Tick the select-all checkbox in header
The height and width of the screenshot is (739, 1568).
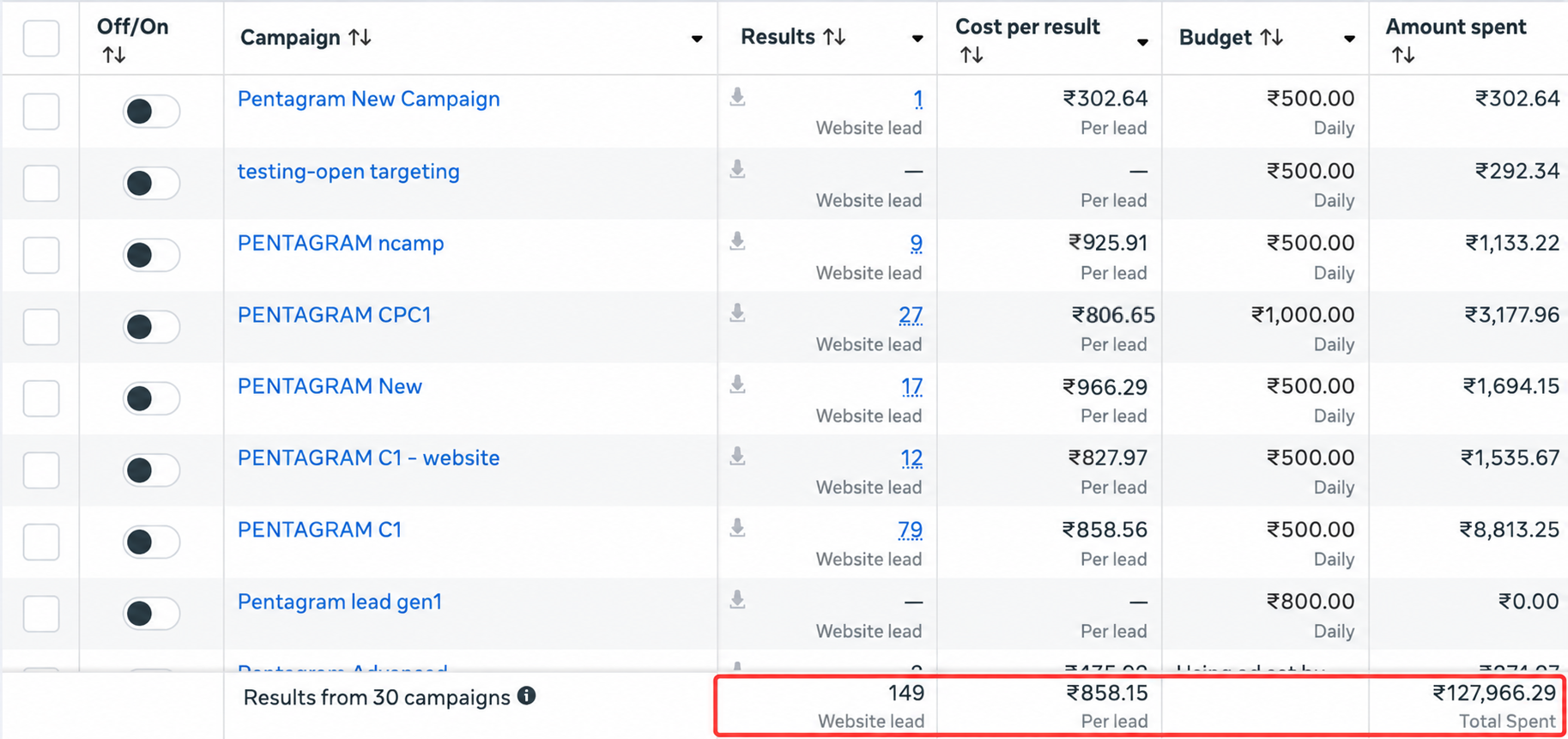point(41,38)
